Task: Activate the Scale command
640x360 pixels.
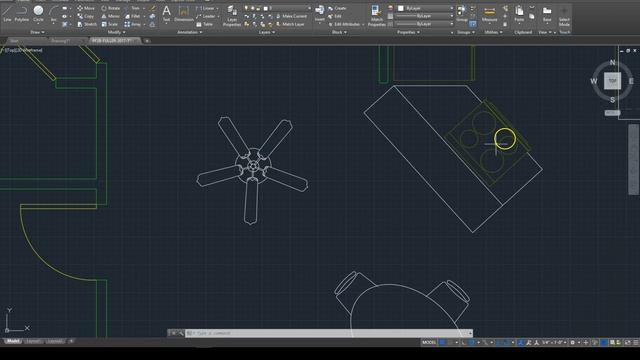Action: click(109, 24)
